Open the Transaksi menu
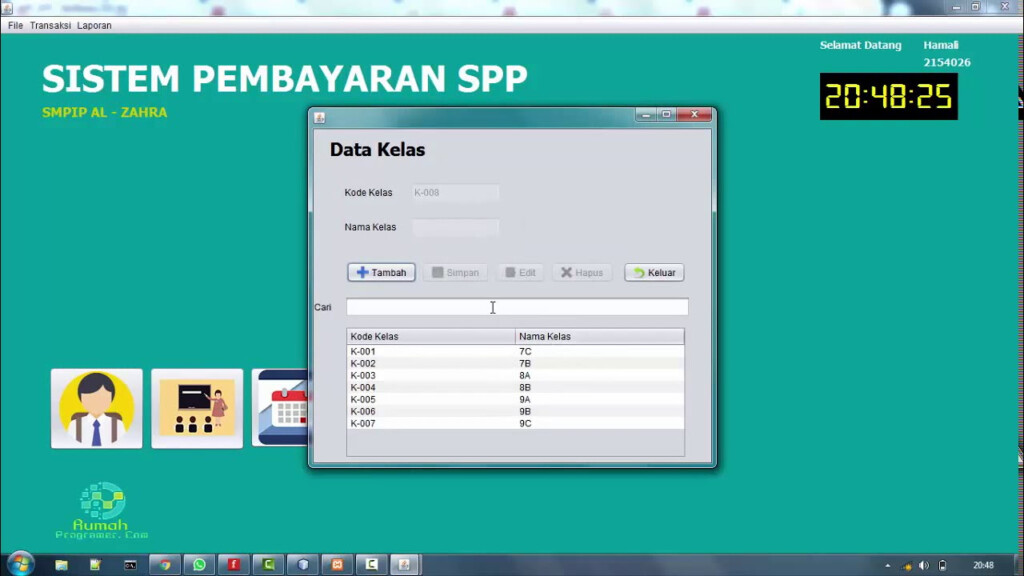This screenshot has width=1024, height=576. [x=50, y=25]
